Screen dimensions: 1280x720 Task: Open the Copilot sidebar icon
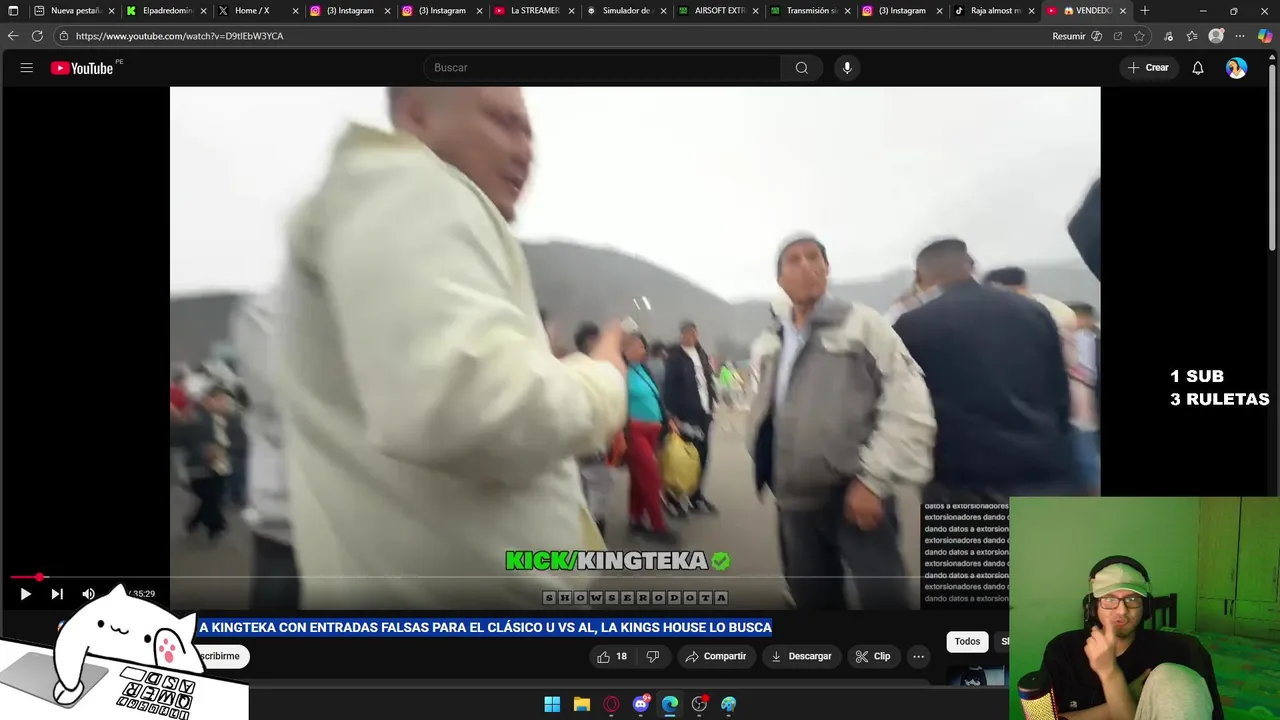[1265, 36]
